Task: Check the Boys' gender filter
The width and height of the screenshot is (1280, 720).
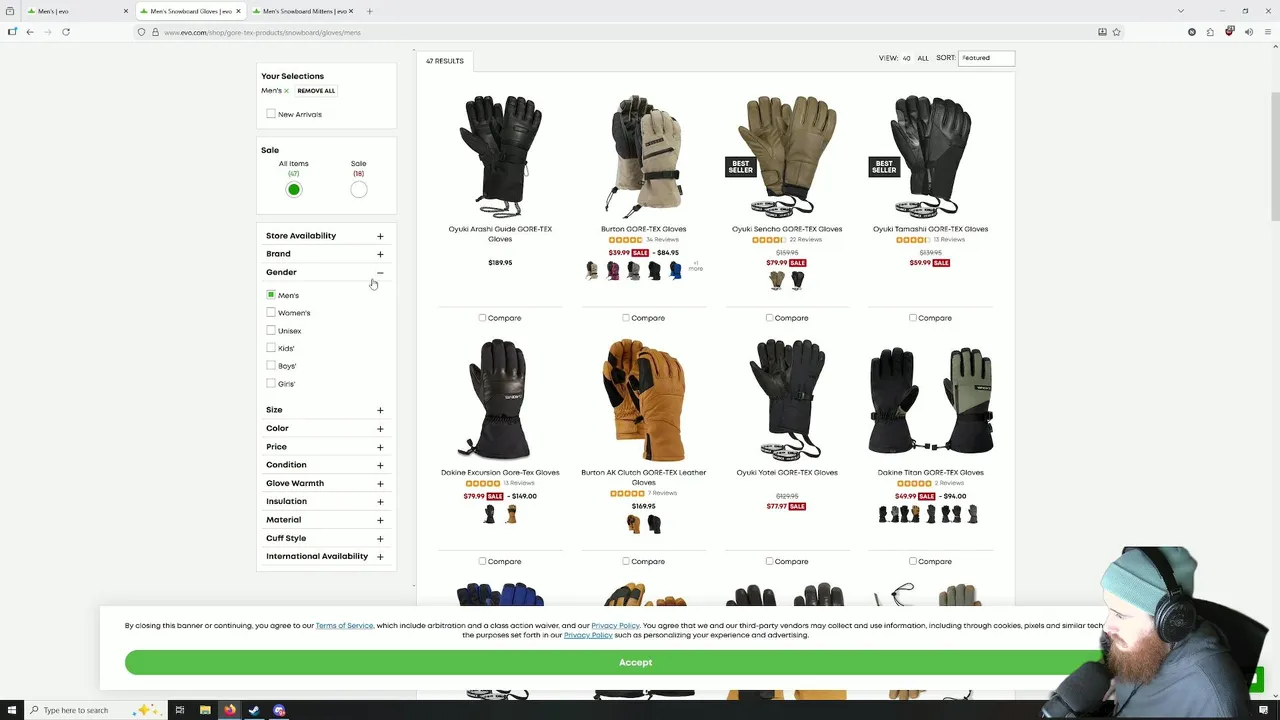Action: (271, 366)
